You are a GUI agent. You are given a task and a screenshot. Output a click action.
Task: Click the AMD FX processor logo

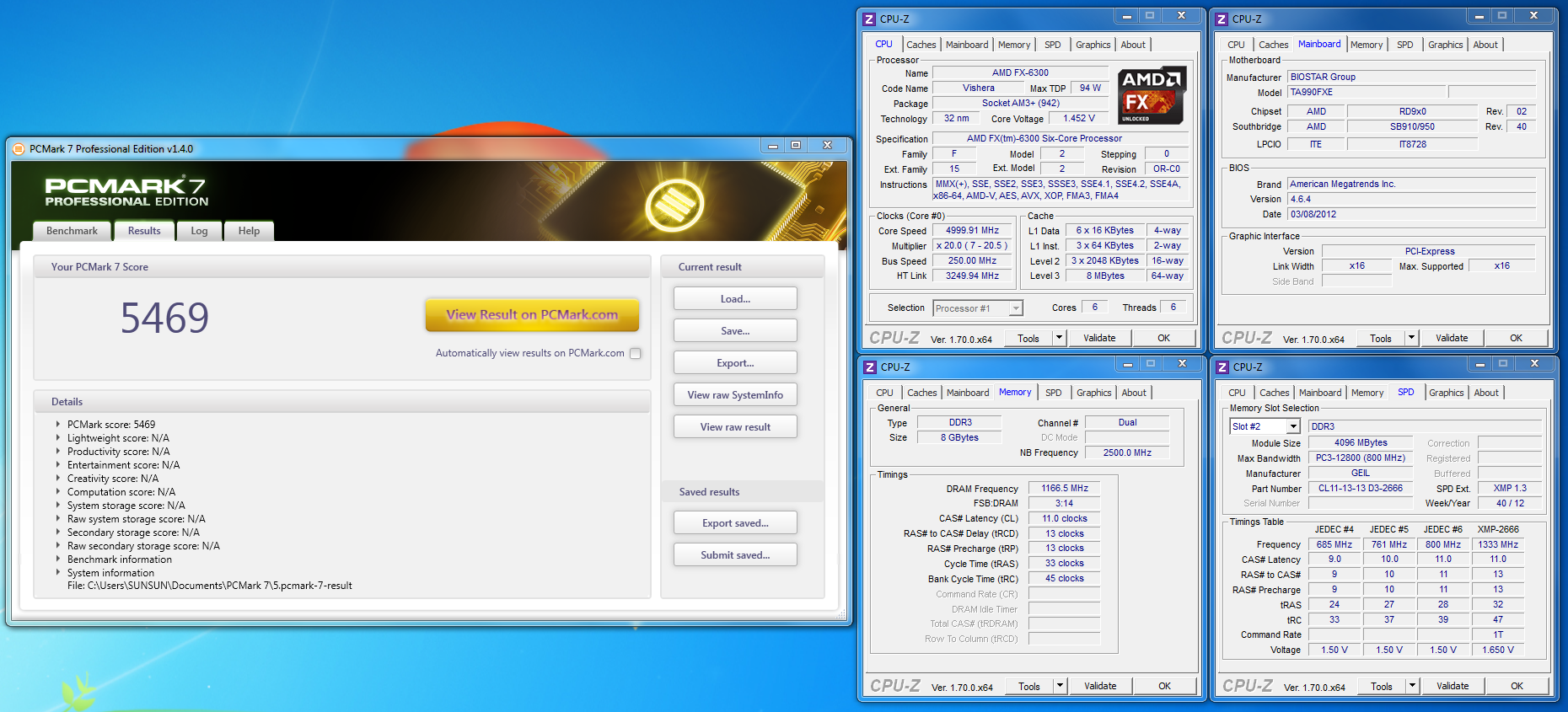tap(1152, 95)
